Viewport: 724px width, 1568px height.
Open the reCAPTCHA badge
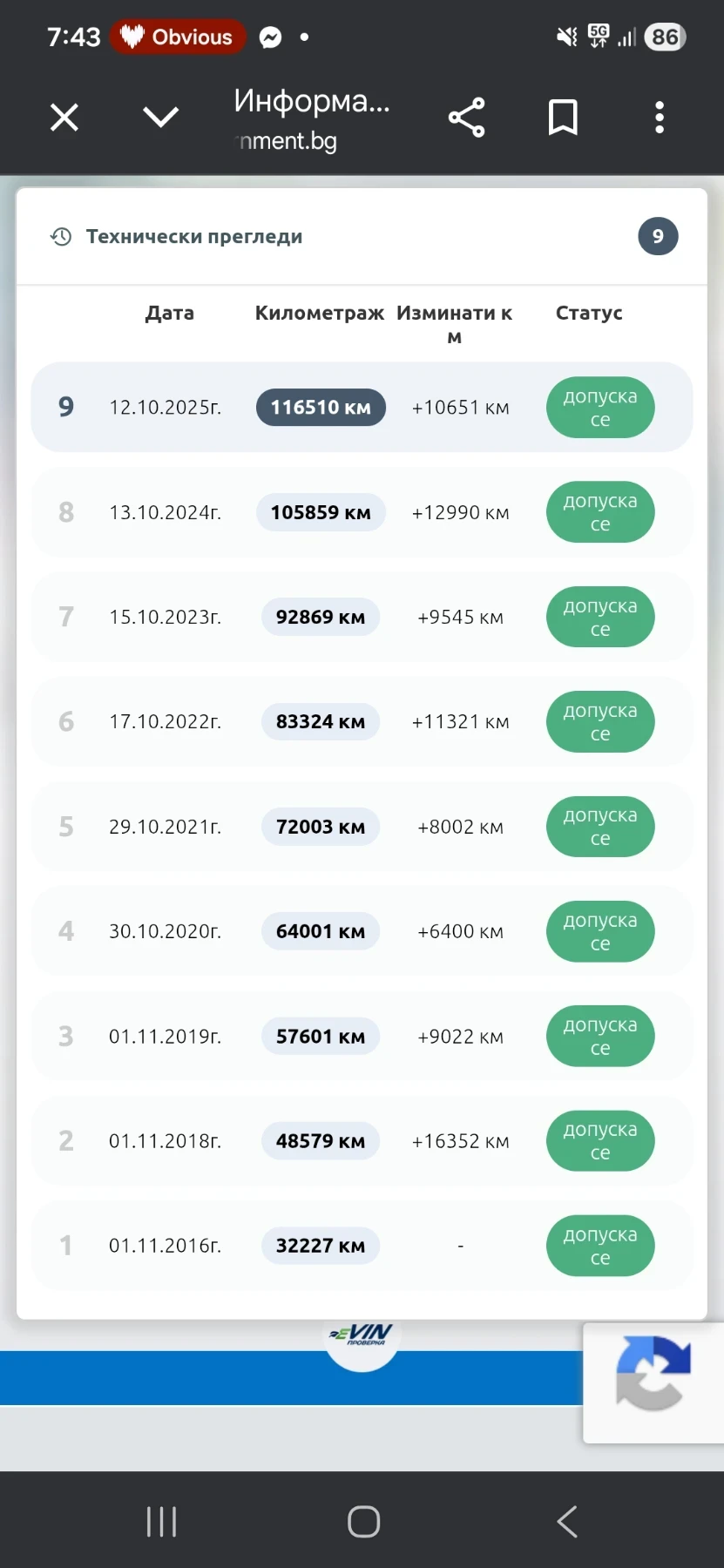(653, 1382)
